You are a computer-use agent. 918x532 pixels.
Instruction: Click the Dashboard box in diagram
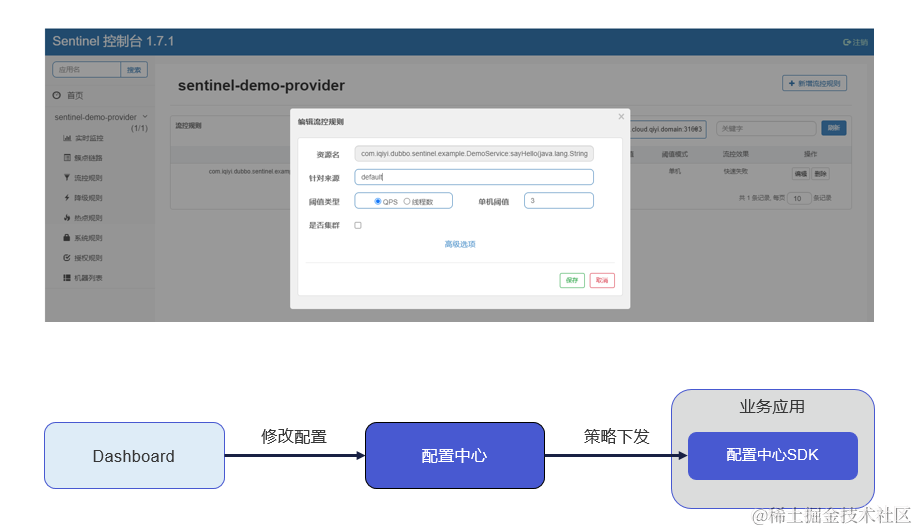click(134, 456)
